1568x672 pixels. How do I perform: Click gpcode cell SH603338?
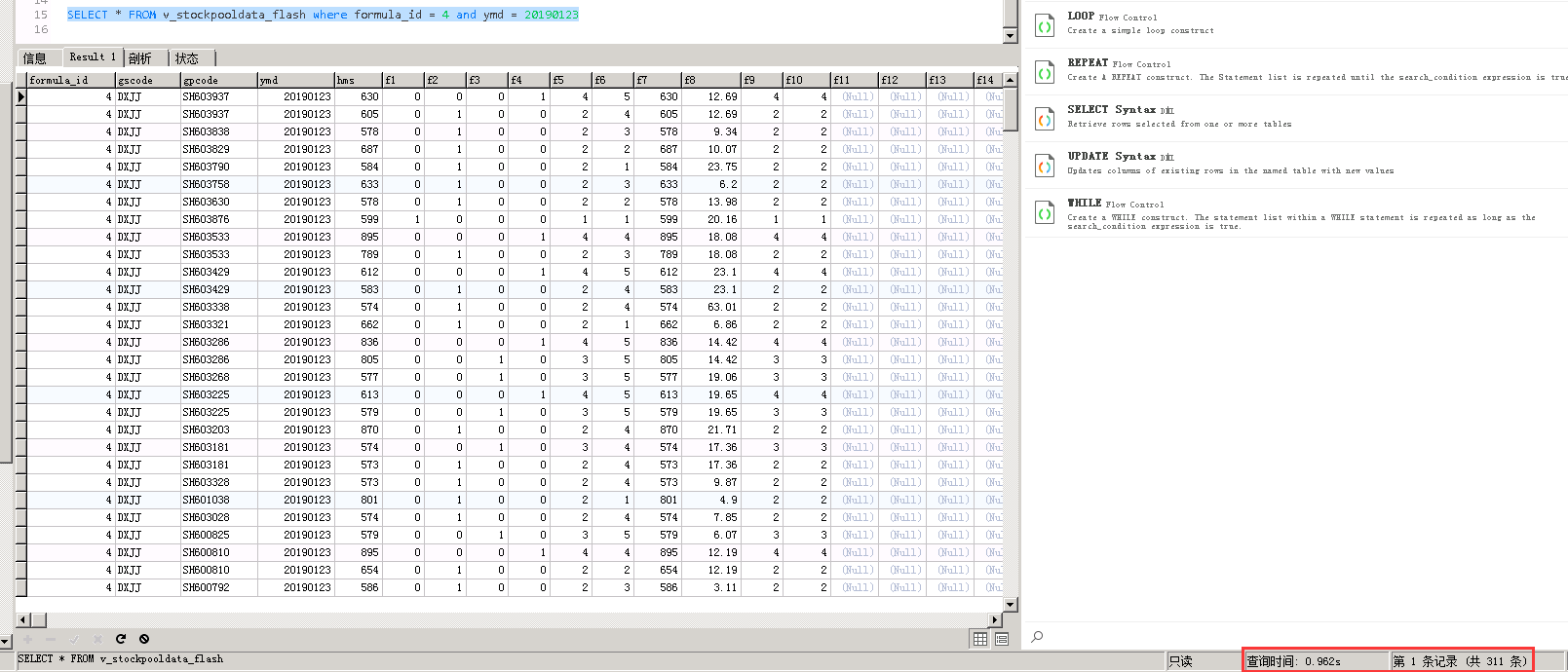[218, 307]
